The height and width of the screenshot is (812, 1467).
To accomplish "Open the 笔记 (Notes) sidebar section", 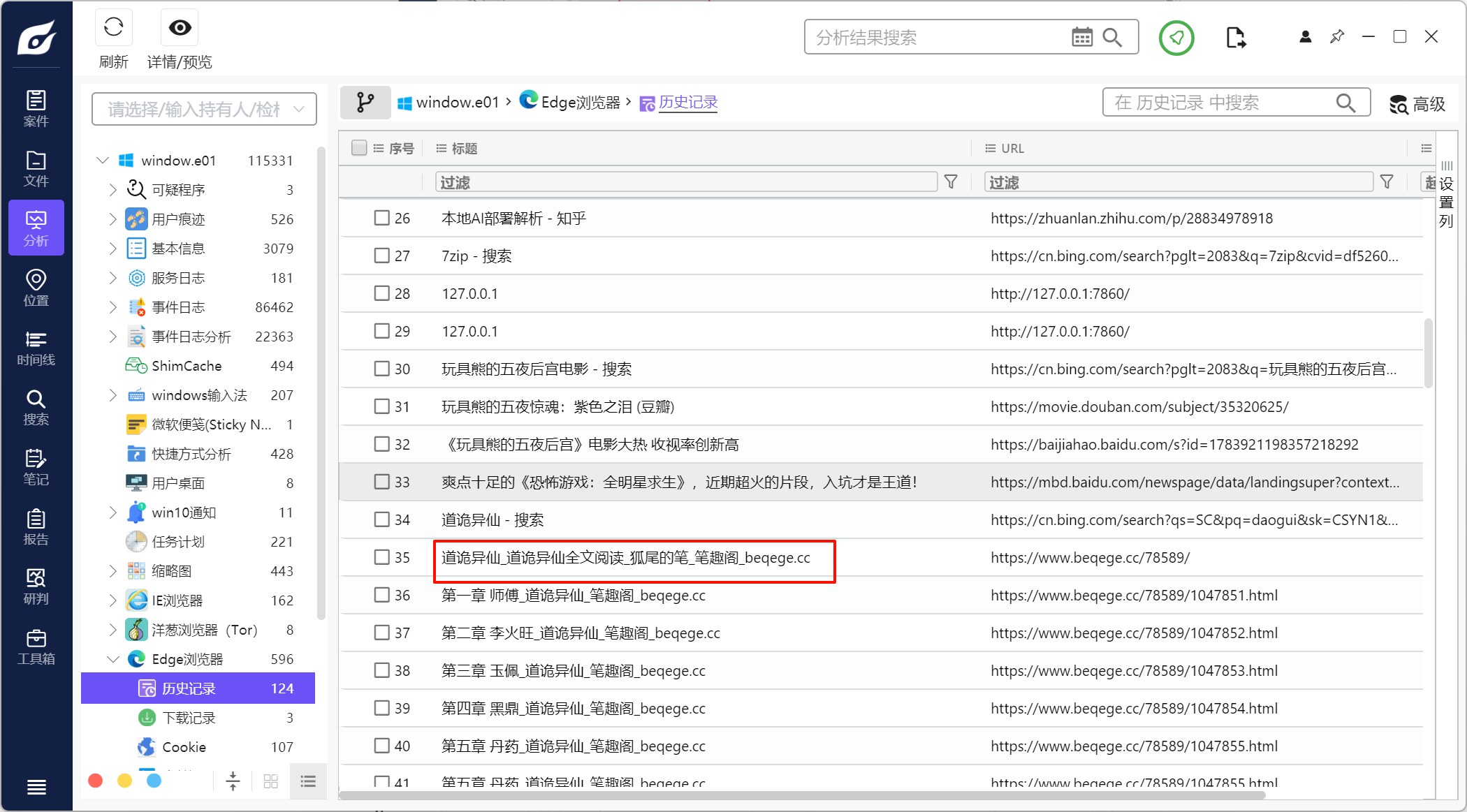I will pos(36,467).
